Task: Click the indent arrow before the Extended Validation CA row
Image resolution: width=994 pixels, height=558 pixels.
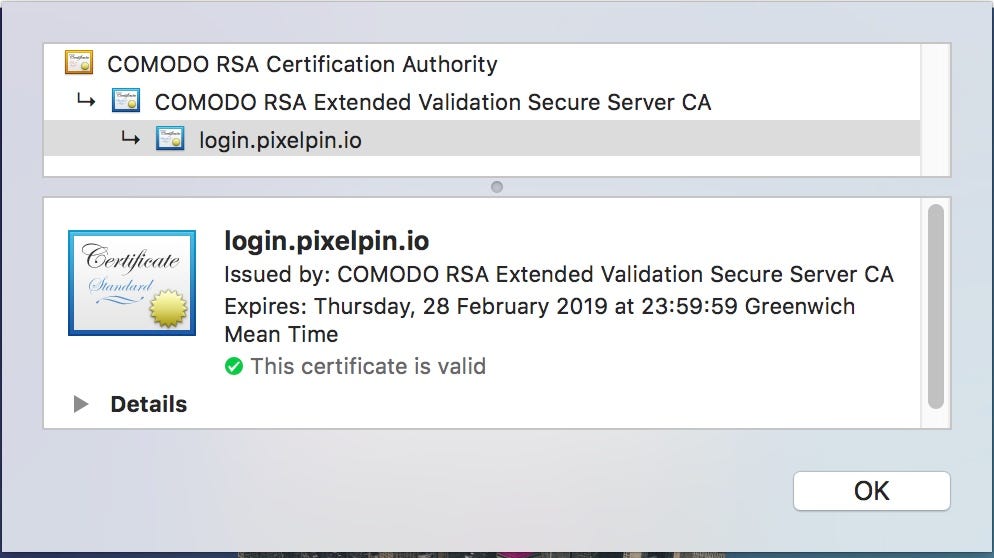Action: (x=86, y=100)
